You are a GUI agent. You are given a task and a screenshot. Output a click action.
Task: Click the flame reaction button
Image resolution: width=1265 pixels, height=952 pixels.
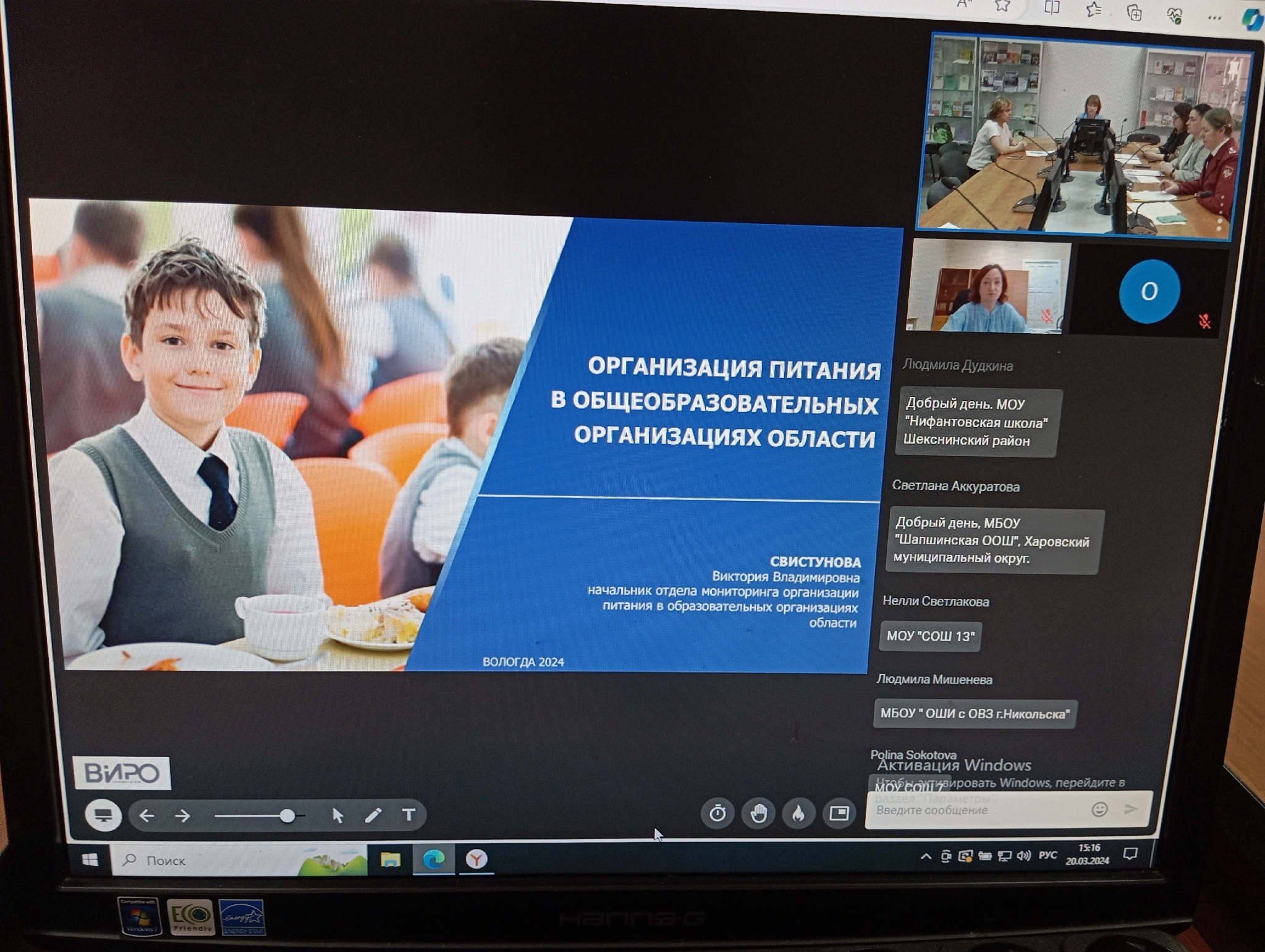pyautogui.click(x=798, y=813)
